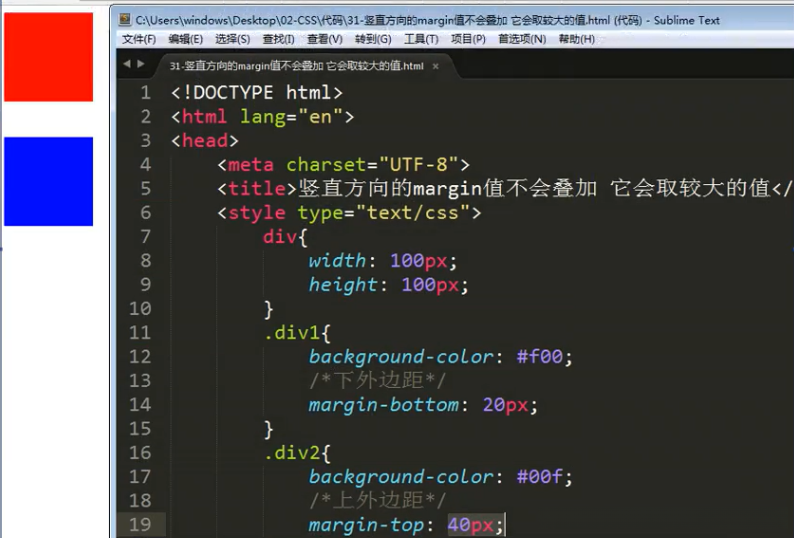Screen dimensions: 794x538
Task: Open the 选择(S) menu
Action: click(x=232, y=39)
